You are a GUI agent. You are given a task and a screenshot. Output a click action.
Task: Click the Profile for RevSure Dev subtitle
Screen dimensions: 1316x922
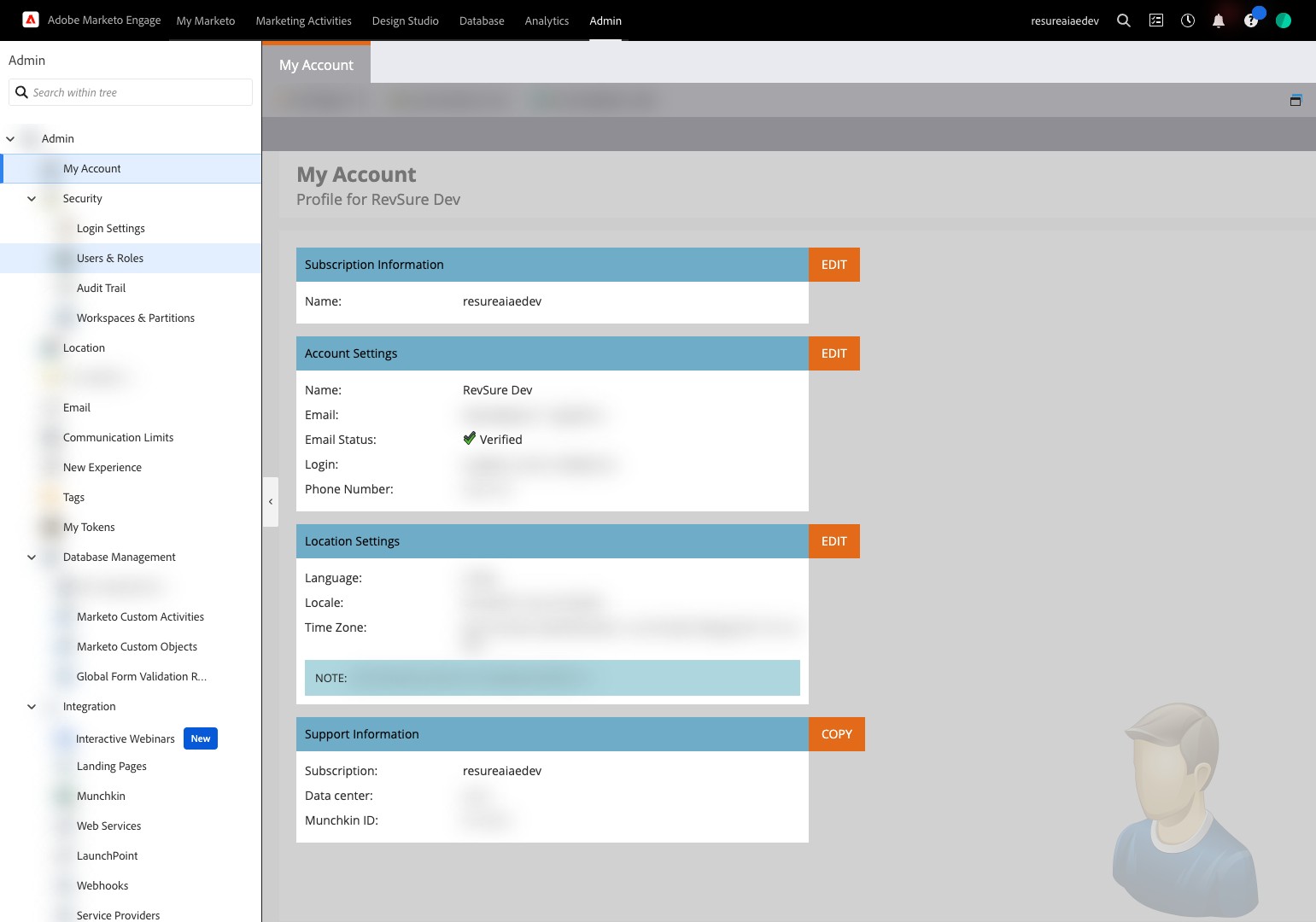[x=378, y=199]
